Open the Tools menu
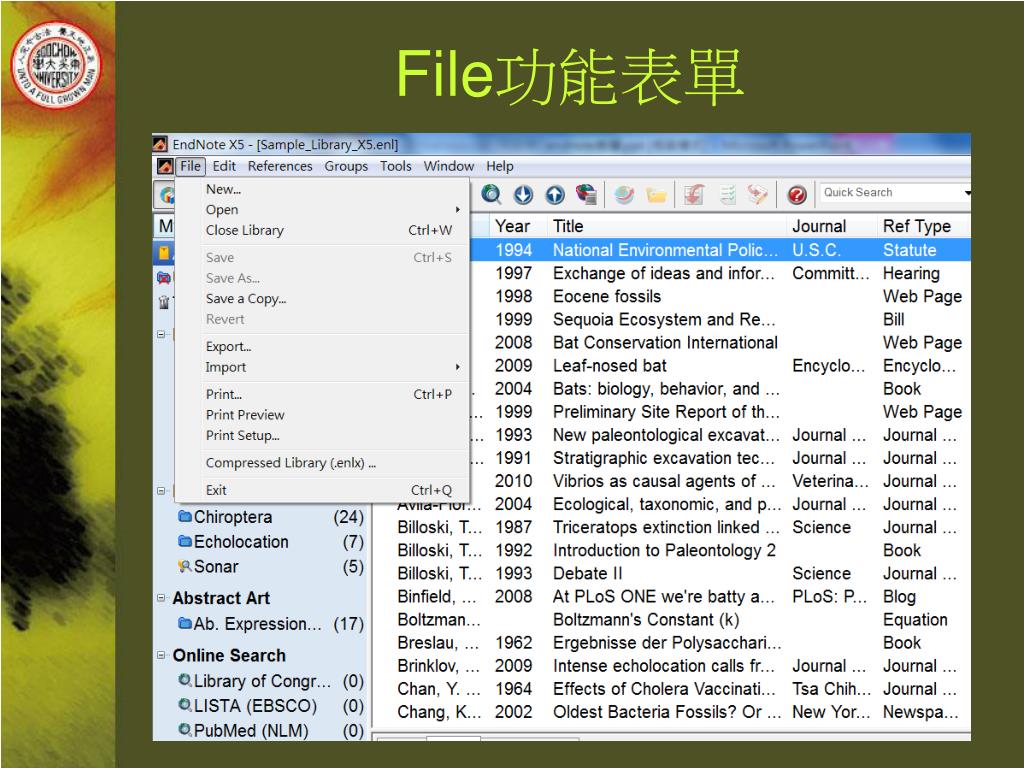Image resolution: width=1024 pixels, height=768 pixels. (396, 166)
